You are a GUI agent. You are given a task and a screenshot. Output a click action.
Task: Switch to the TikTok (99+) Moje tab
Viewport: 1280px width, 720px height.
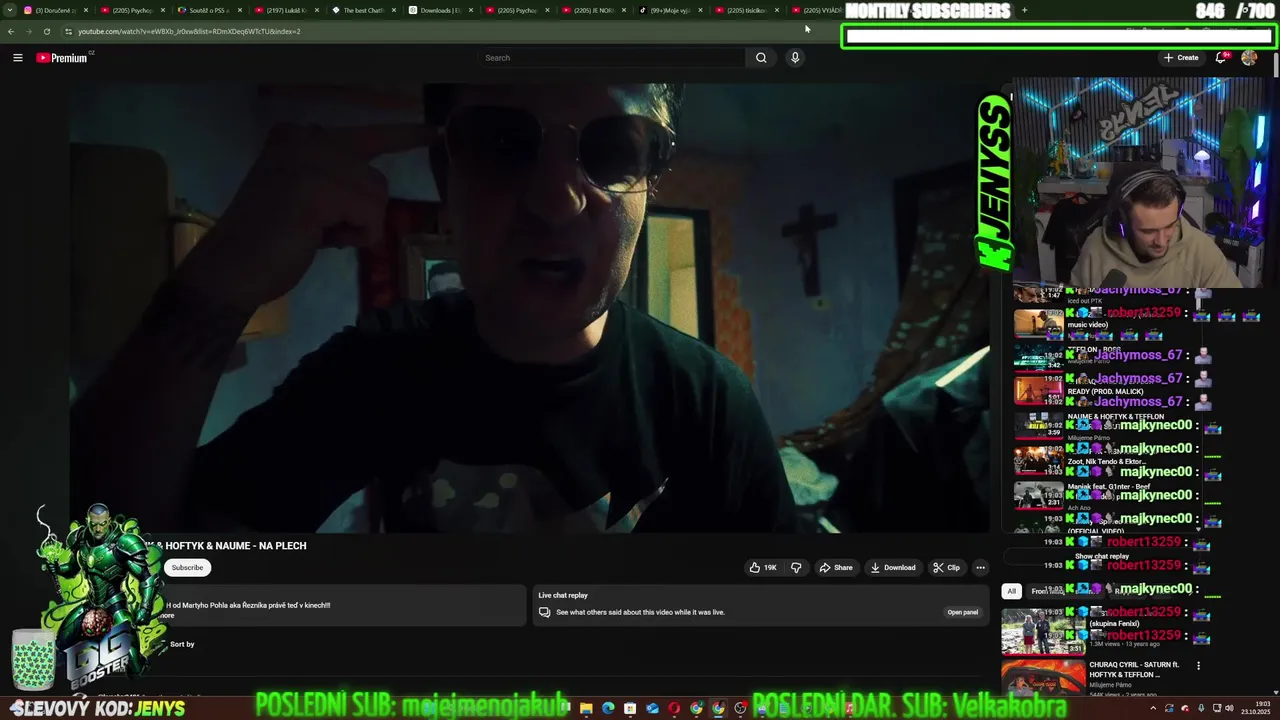pos(669,10)
